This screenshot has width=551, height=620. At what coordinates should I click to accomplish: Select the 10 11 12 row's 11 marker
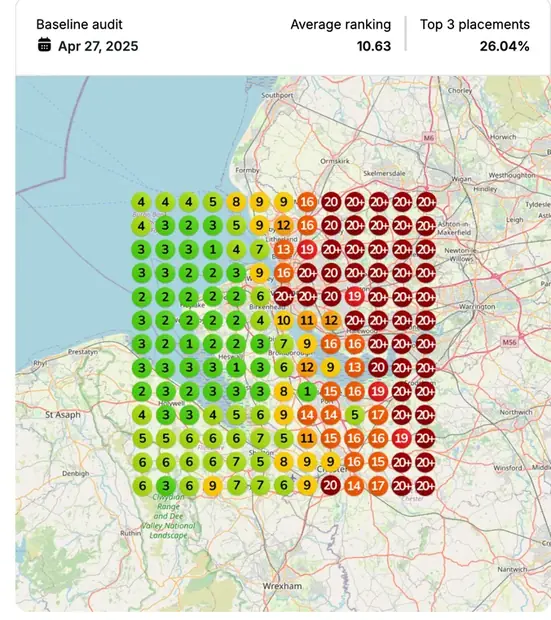tap(307, 320)
